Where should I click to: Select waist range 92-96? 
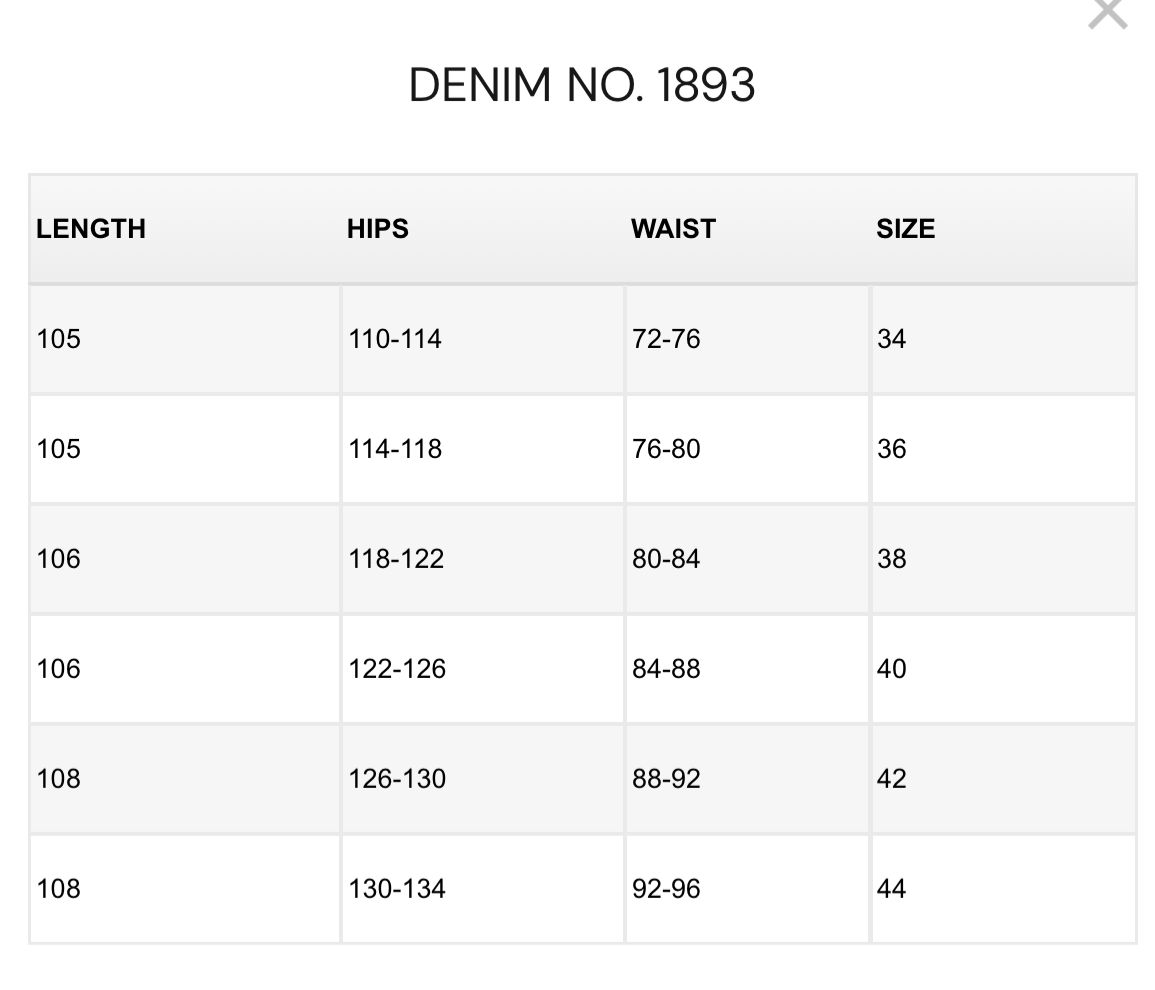tap(666, 889)
